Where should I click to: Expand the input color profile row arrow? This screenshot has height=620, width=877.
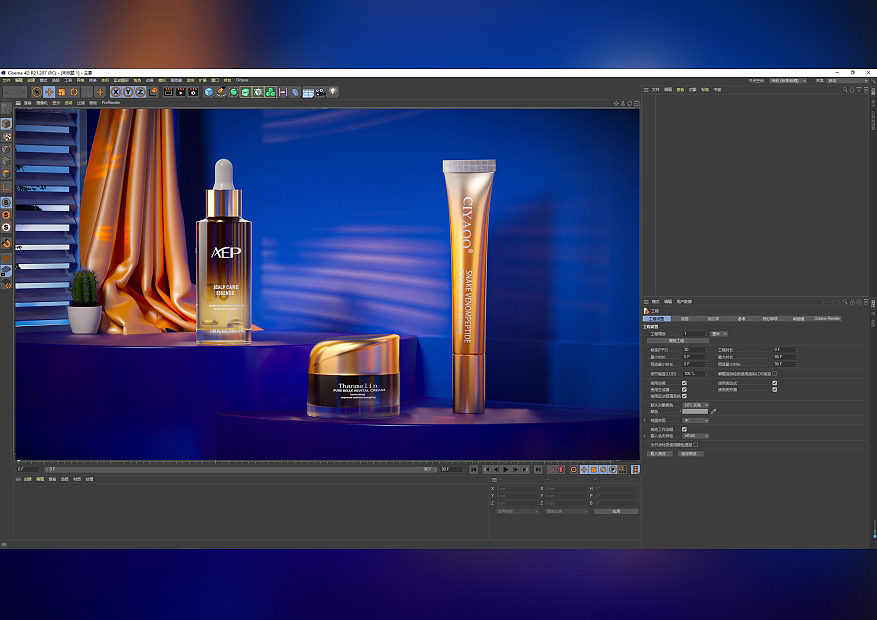click(x=644, y=436)
